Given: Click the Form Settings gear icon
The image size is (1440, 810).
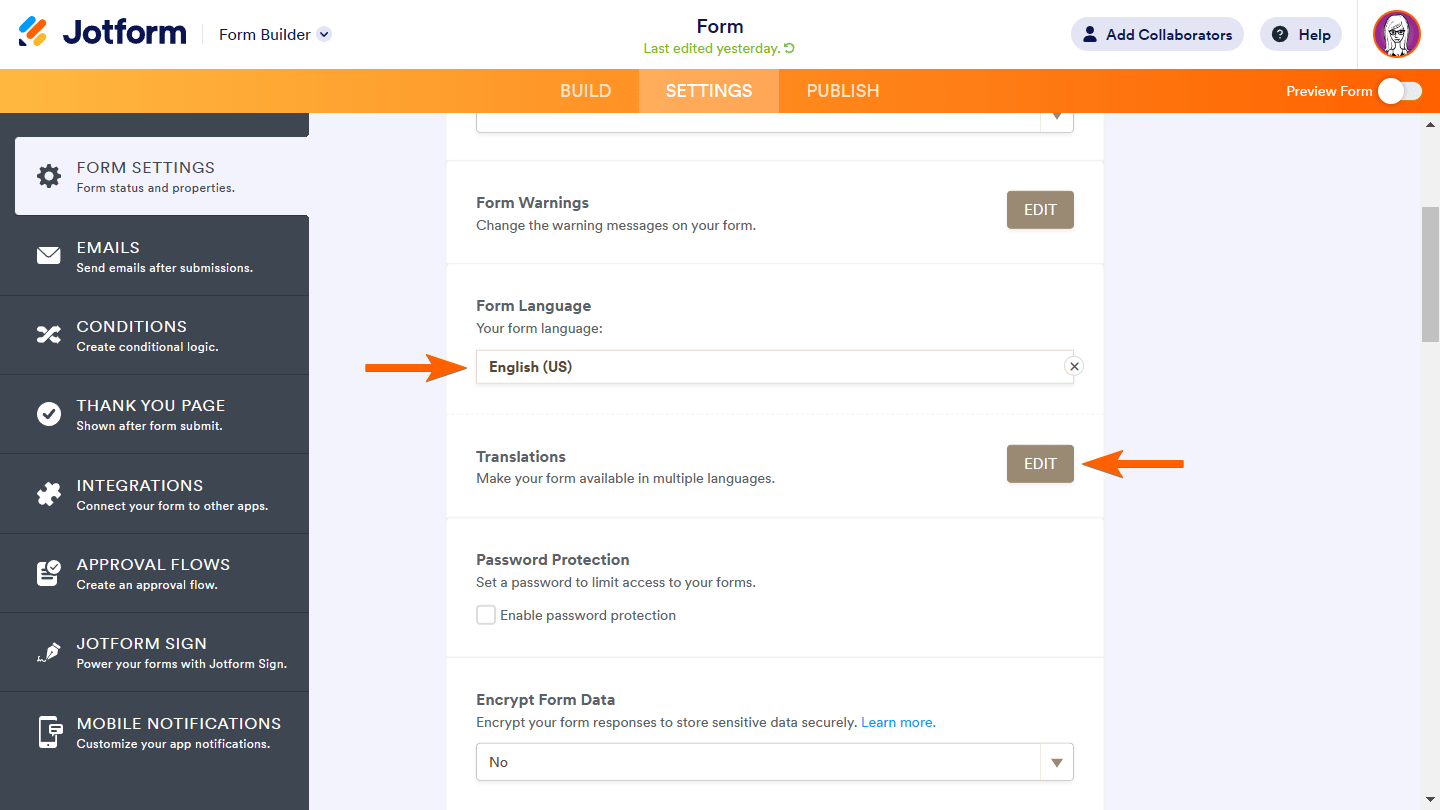Looking at the screenshot, I should pyautogui.click(x=49, y=176).
